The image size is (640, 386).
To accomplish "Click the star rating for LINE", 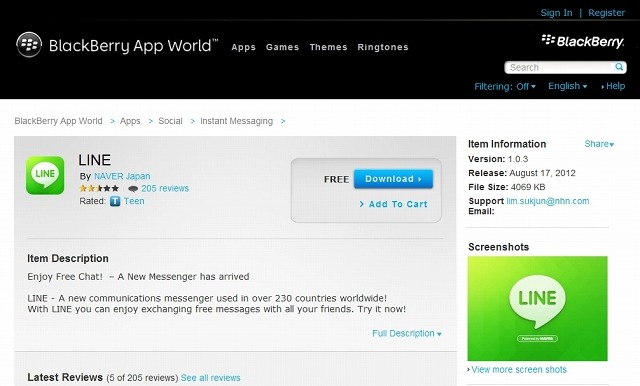I will (99, 189).
